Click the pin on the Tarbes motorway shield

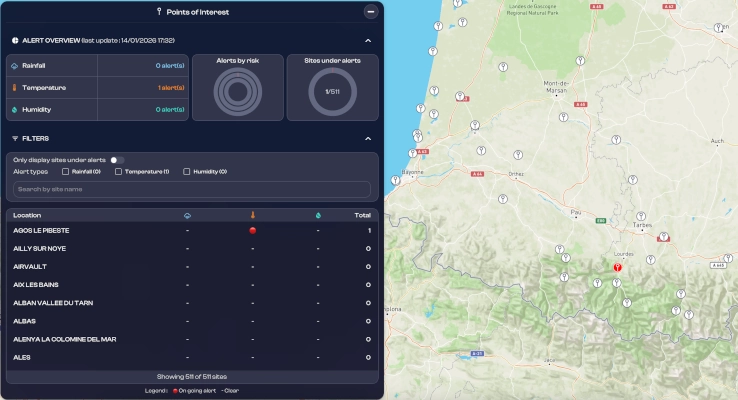click(x=664, y=236)
